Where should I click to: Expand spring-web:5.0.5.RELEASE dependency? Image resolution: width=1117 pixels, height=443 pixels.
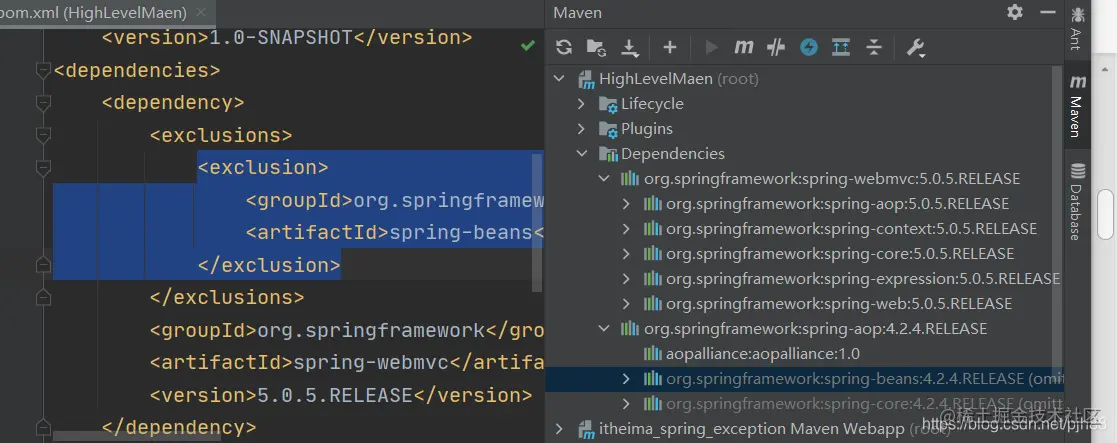tap(626, 303)
